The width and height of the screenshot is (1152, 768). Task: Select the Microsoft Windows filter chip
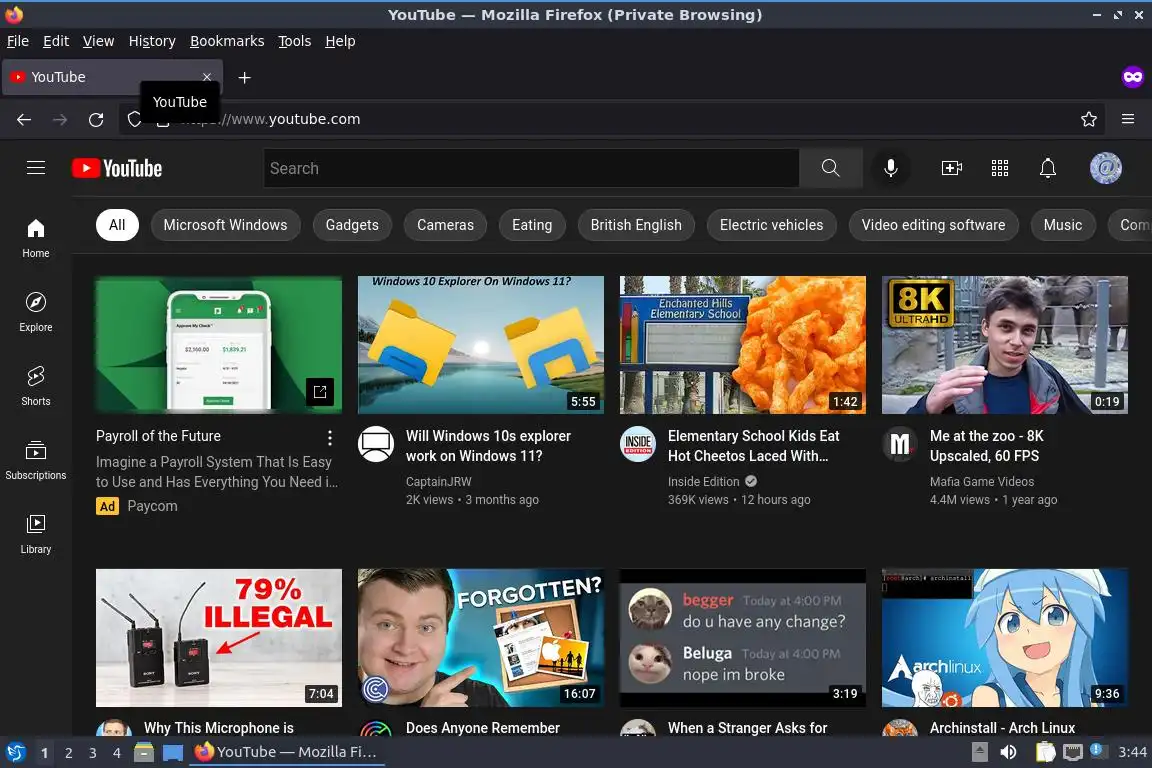[x=226, y=225]
